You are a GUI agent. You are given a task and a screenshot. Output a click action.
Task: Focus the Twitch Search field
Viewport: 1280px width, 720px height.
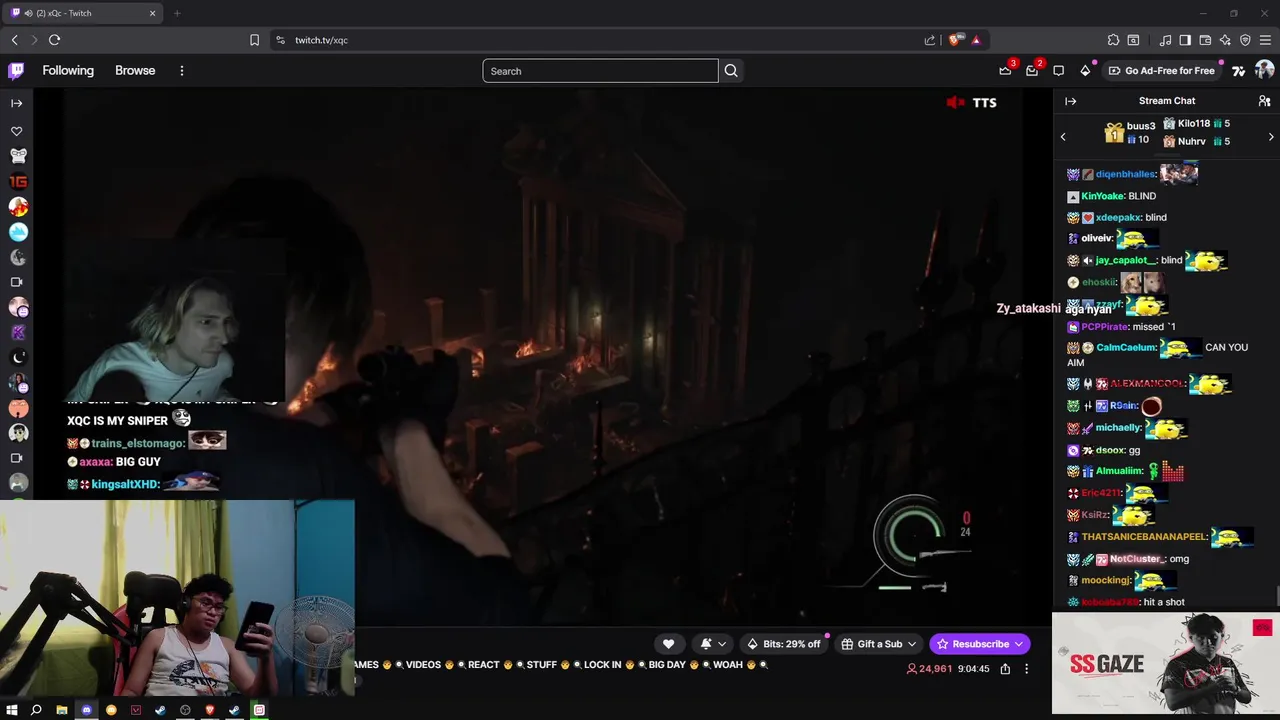pyautogui.click(x=600, y=71)
